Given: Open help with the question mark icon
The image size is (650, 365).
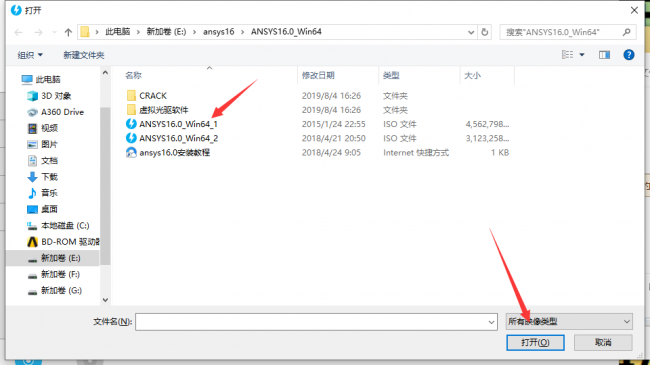Looking at the screenshot, I should coord(628,54).
